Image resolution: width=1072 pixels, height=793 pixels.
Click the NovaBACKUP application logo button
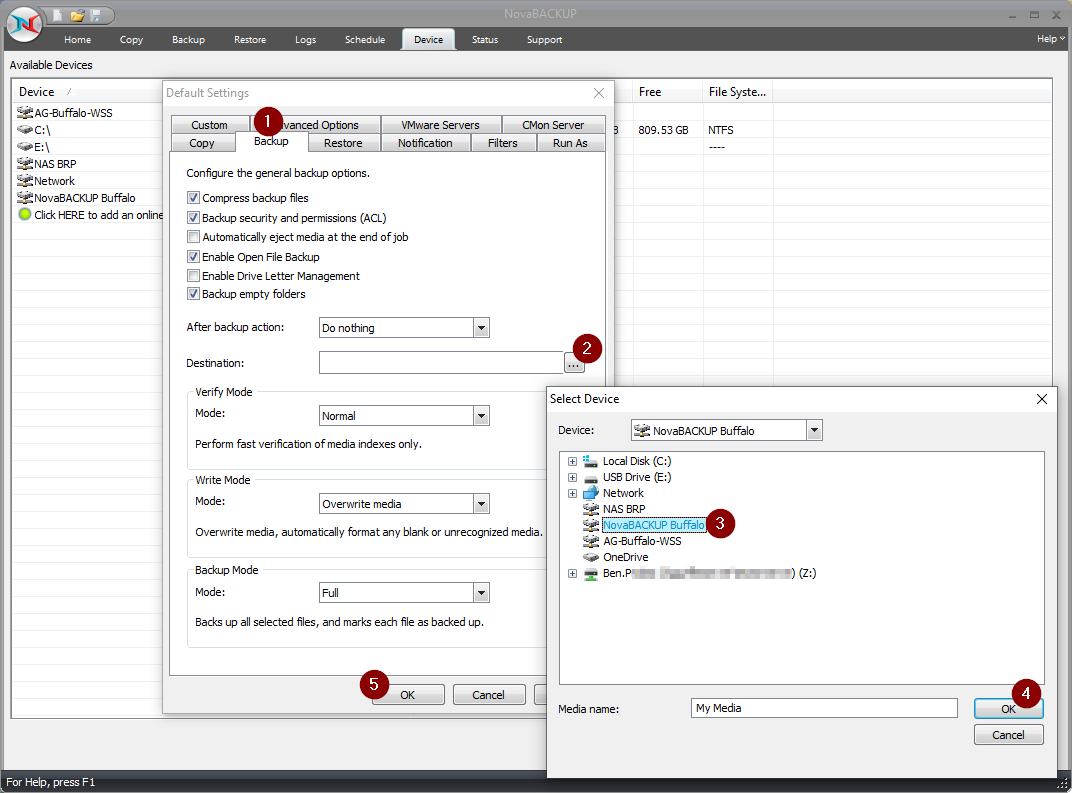click(24, 24)
